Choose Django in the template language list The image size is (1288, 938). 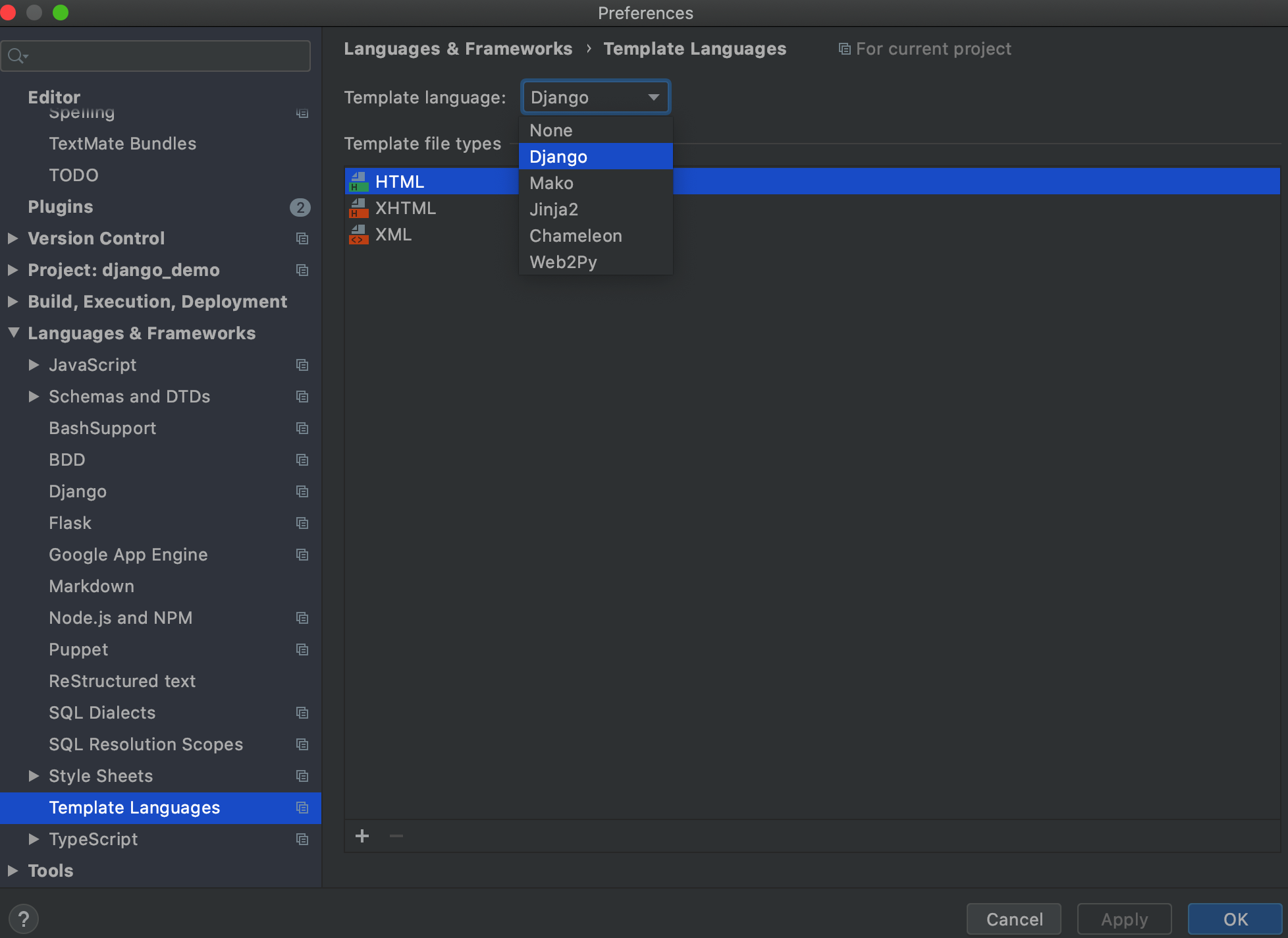[595, 157]
